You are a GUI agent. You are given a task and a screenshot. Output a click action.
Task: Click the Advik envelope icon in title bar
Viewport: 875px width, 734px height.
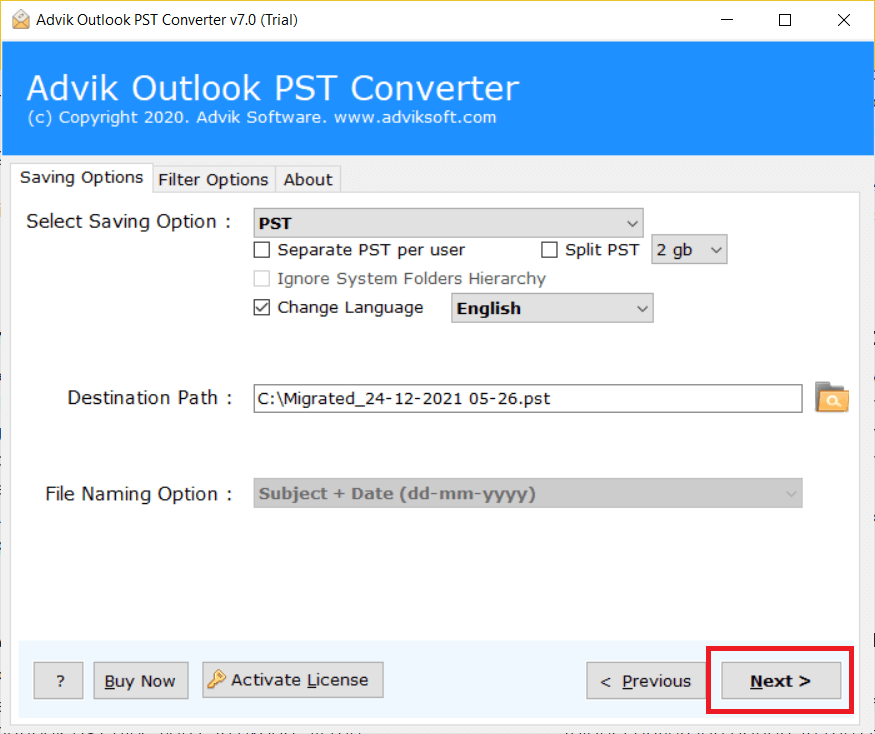coord(20,19)
